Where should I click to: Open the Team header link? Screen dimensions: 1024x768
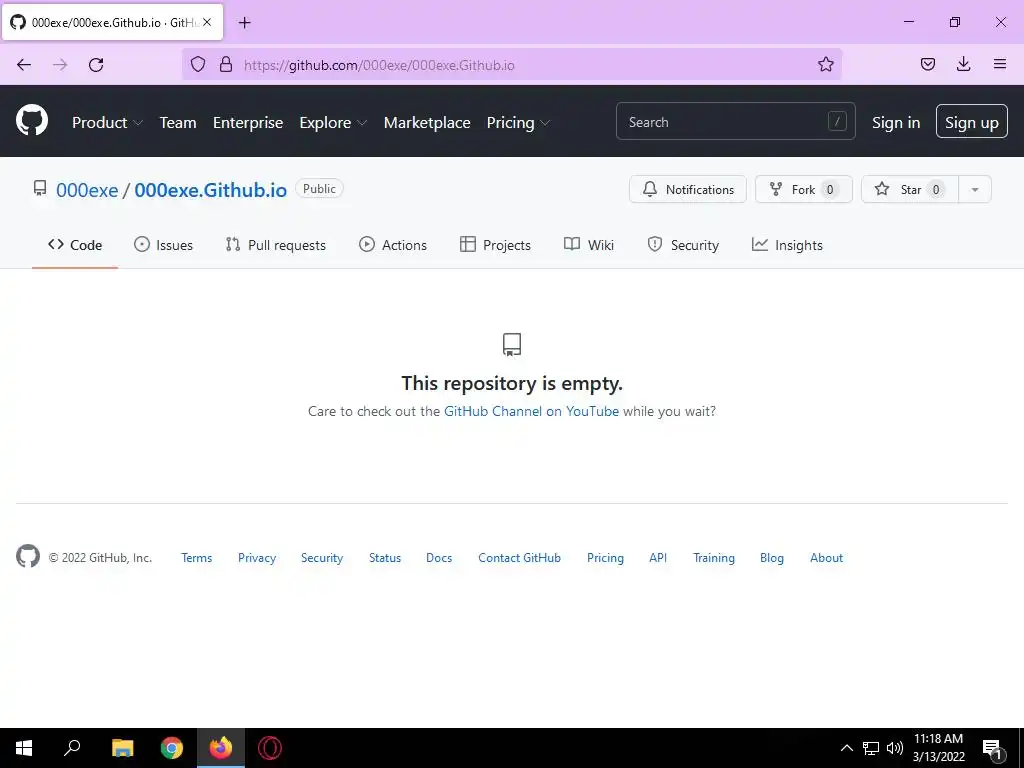pos(178,123)
